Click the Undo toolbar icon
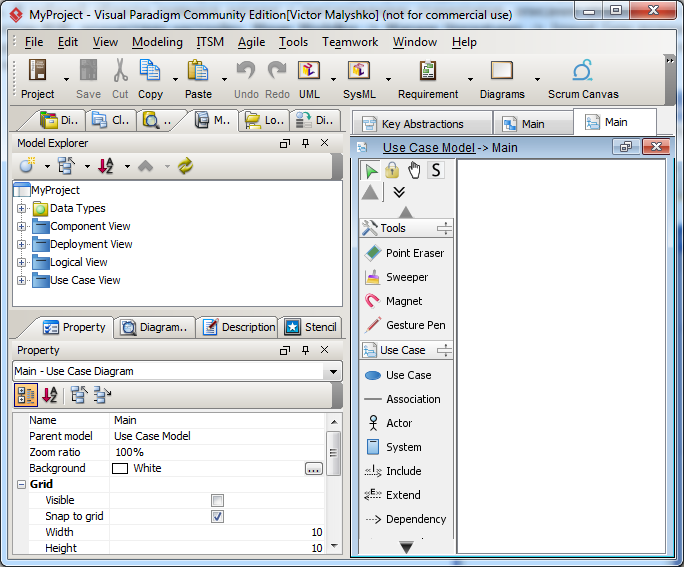This screenshot has width=684, height=567. [x=246, y=79]
